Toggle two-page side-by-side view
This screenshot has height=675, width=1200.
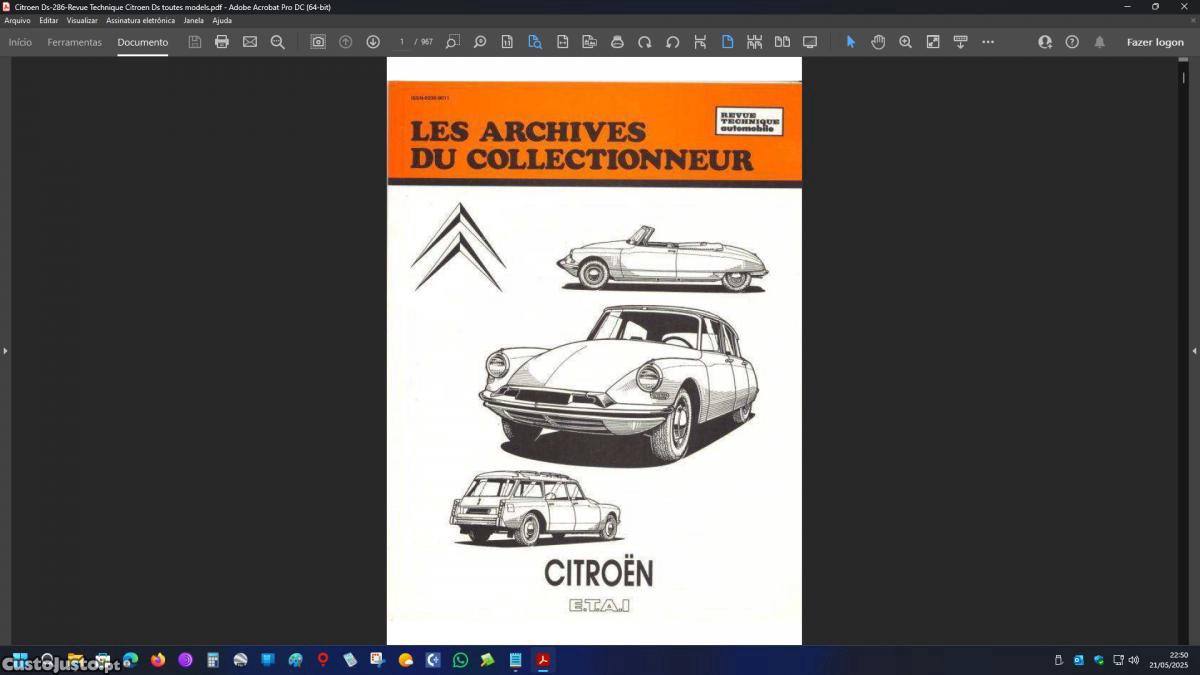(x=782, y=42)
